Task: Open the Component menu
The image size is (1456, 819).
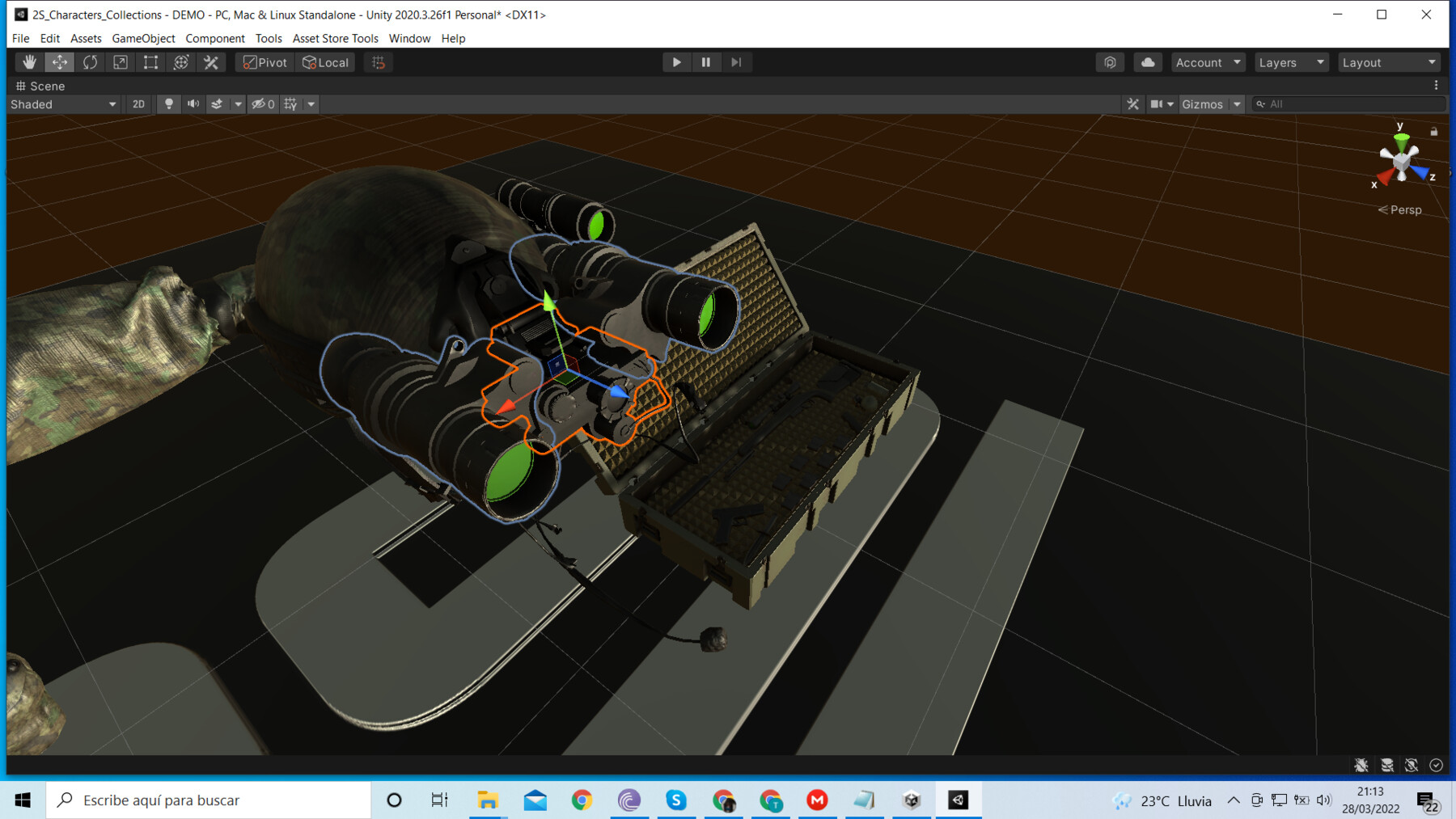Action: [x=215, y=38]
